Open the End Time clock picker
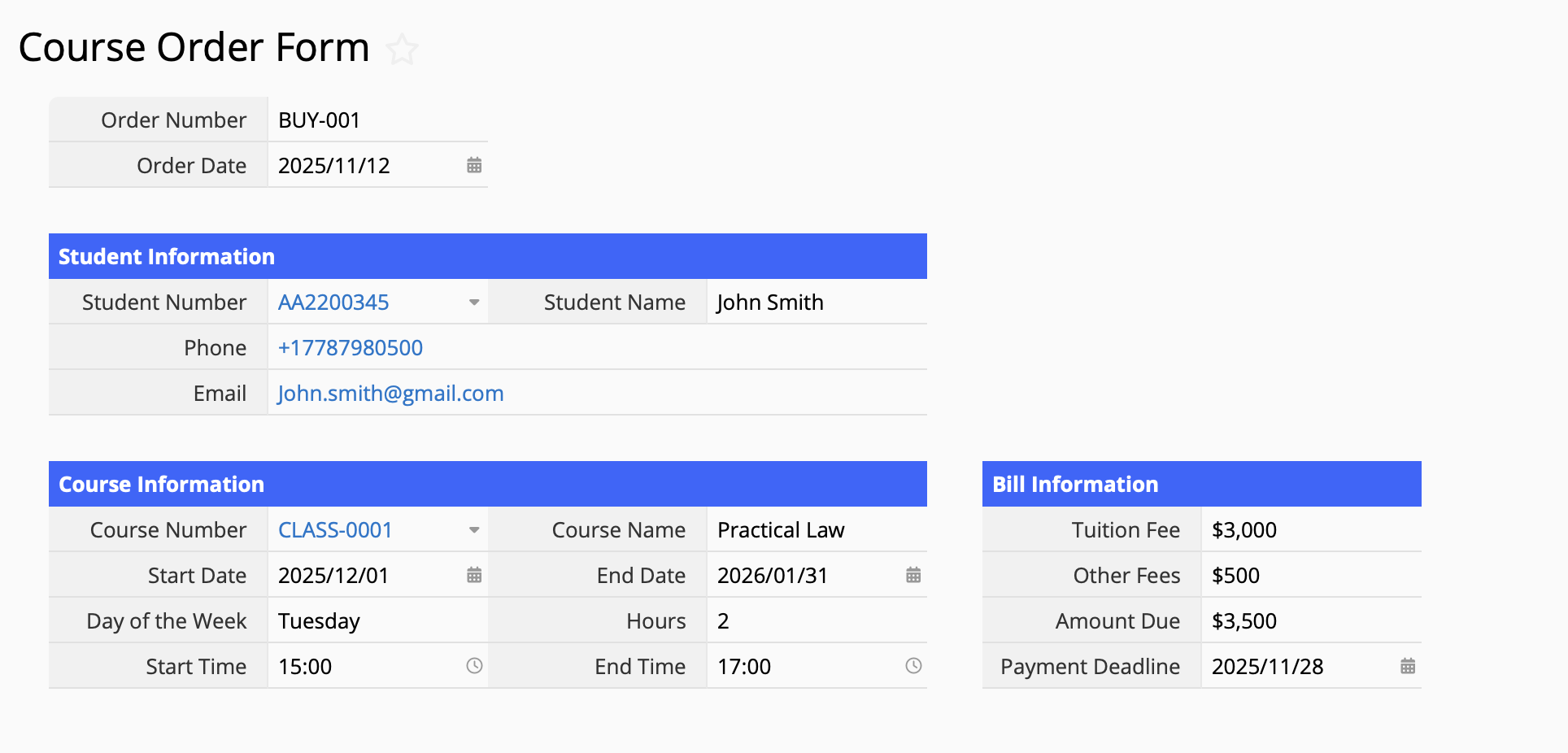The image size is (1568, 753). pyautogui.click(x=913, y=666)
